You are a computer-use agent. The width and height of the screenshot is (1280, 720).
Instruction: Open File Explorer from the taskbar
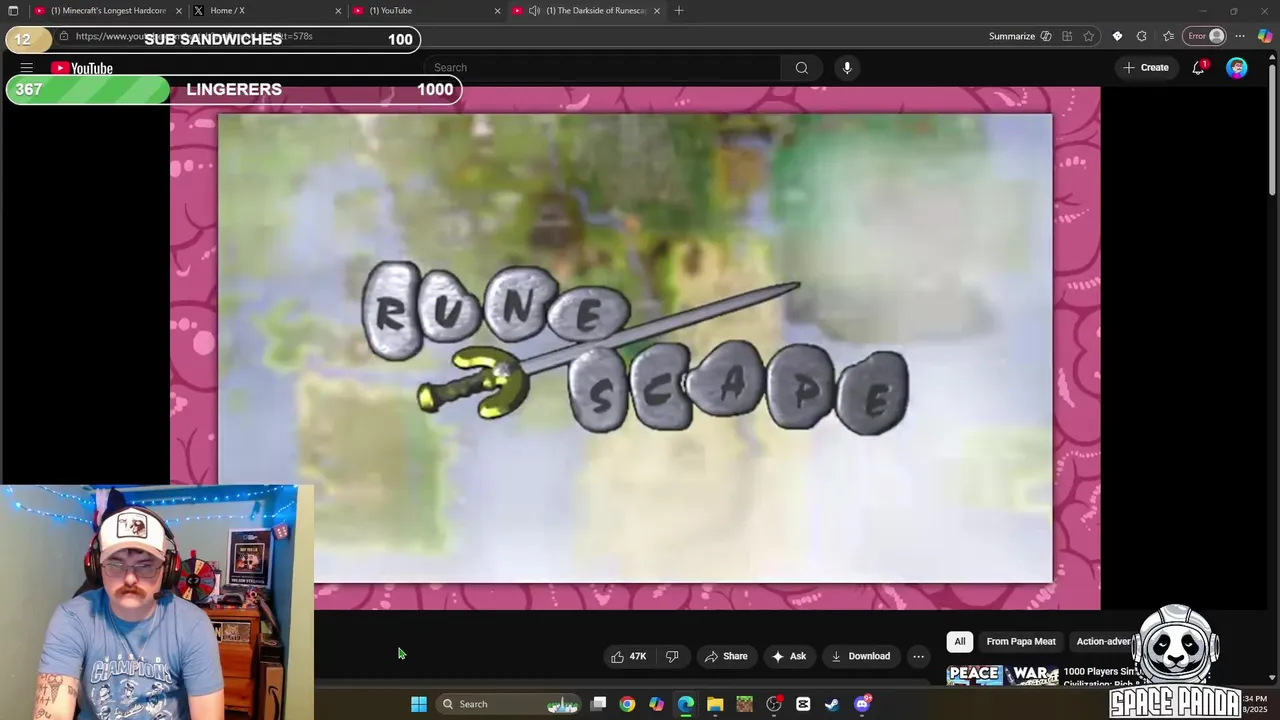715,704
